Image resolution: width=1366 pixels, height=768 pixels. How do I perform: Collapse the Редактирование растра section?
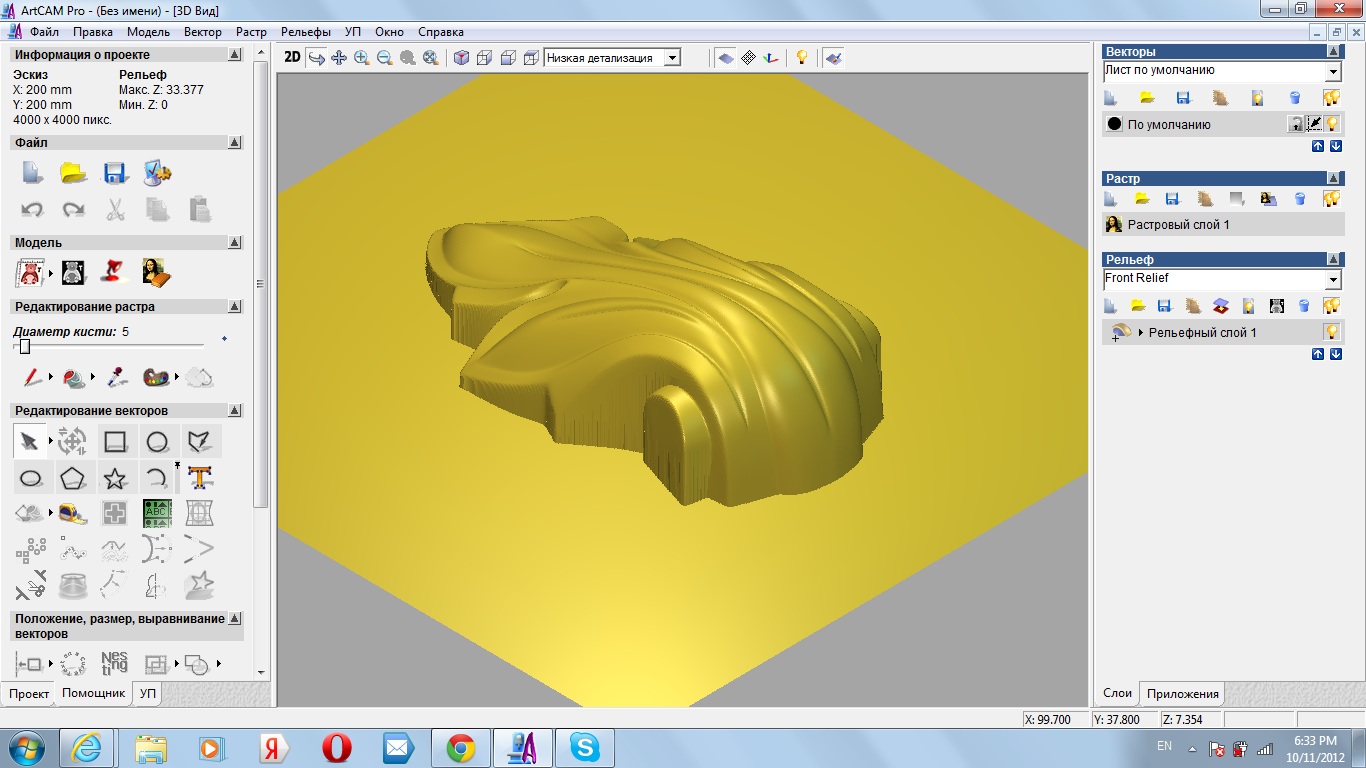pos(235,306)
